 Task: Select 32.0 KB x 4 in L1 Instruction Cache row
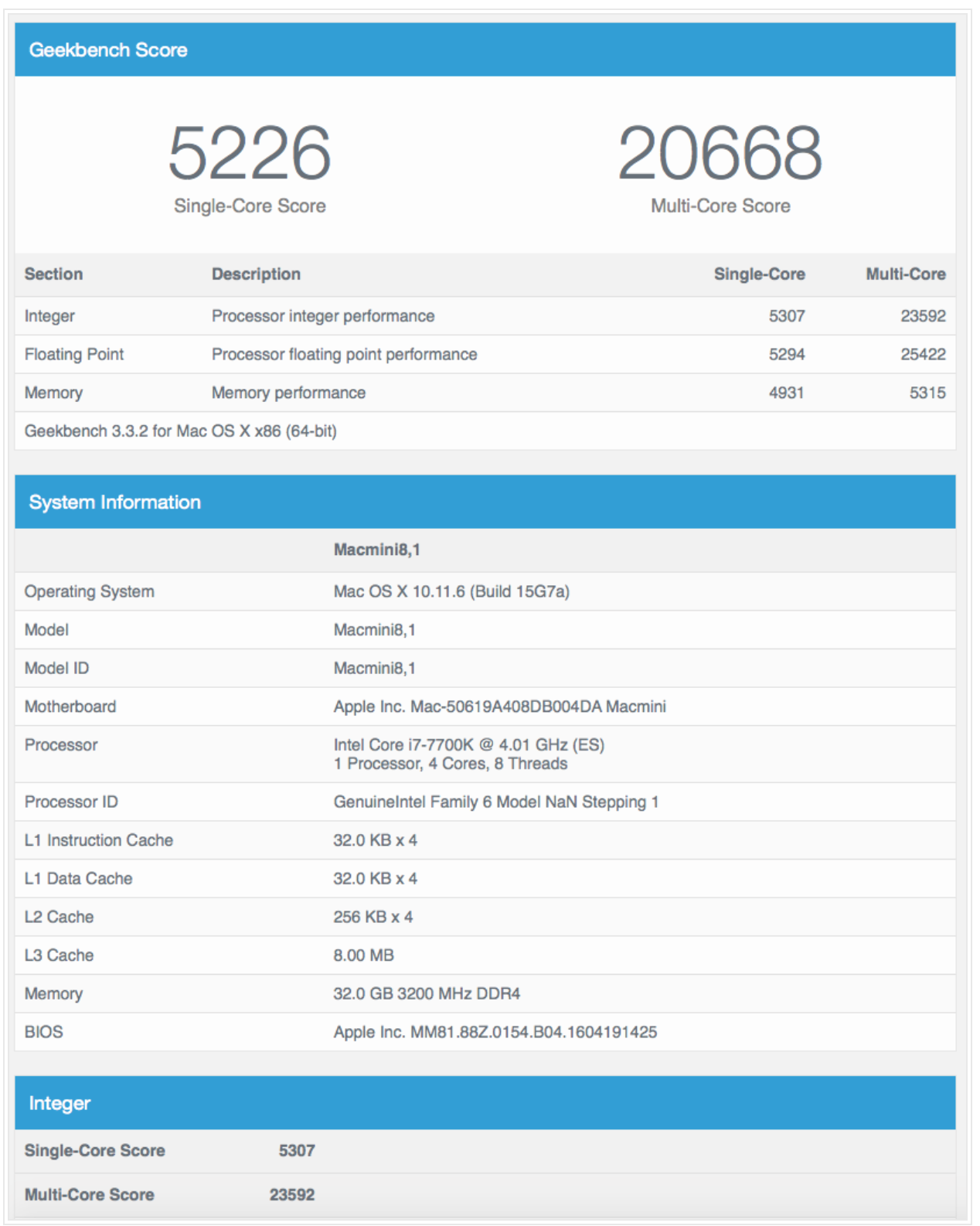point(375,840)
